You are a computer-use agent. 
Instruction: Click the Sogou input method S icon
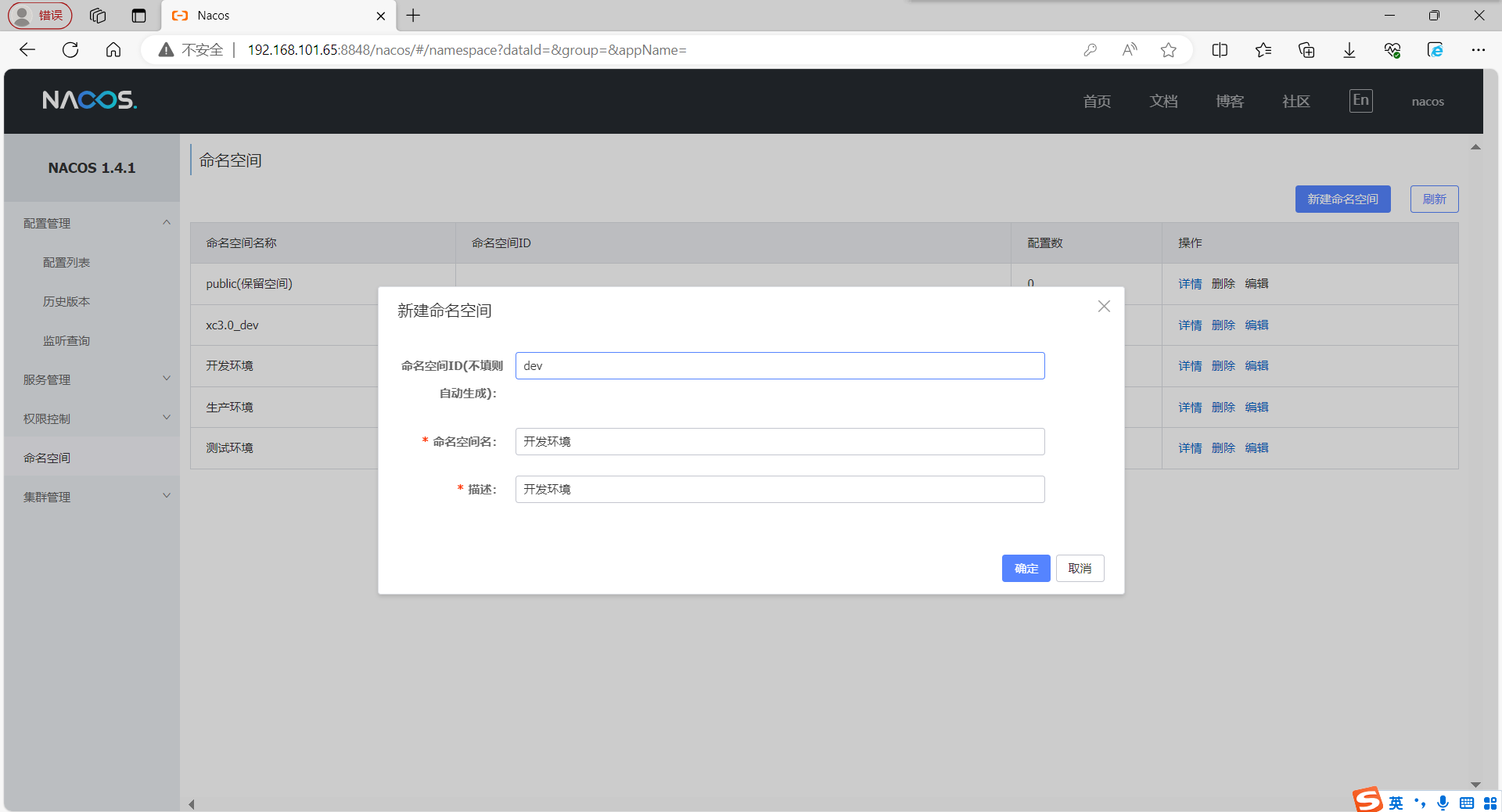(1367, 800)
